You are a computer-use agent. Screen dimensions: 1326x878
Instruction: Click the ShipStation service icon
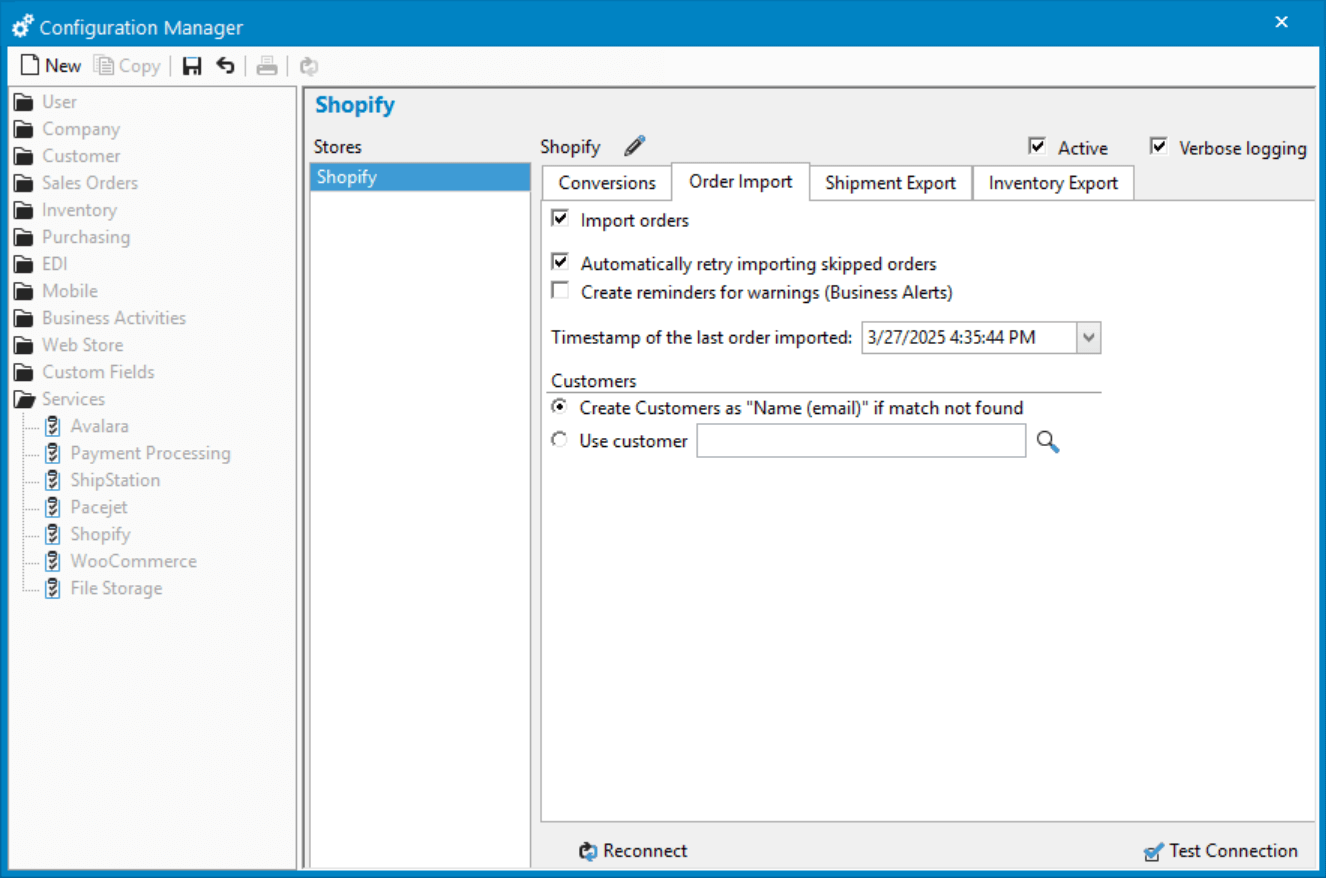click(x=53, y=480)
